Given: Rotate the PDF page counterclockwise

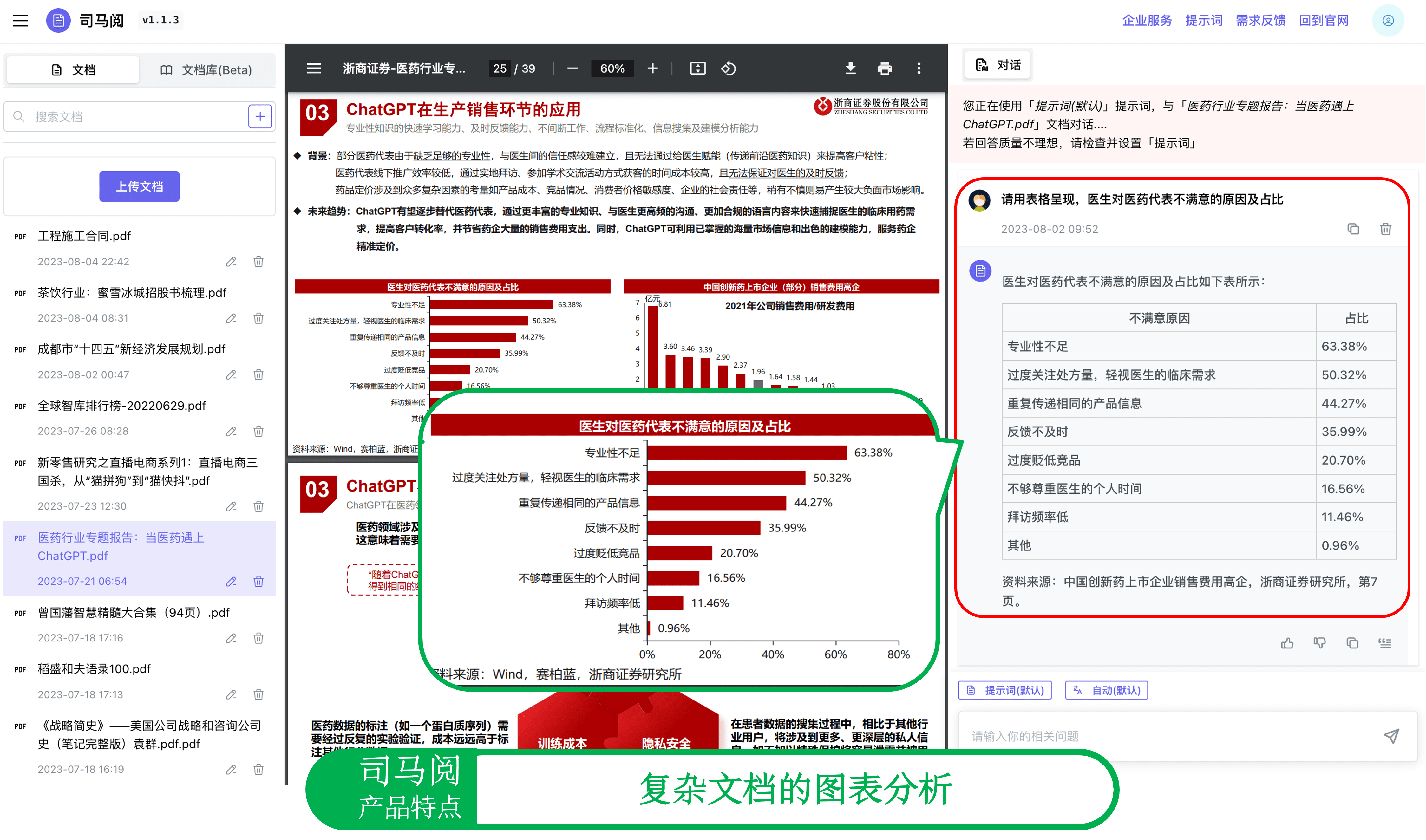Looking at the screenshot, I should pos(728,68).
